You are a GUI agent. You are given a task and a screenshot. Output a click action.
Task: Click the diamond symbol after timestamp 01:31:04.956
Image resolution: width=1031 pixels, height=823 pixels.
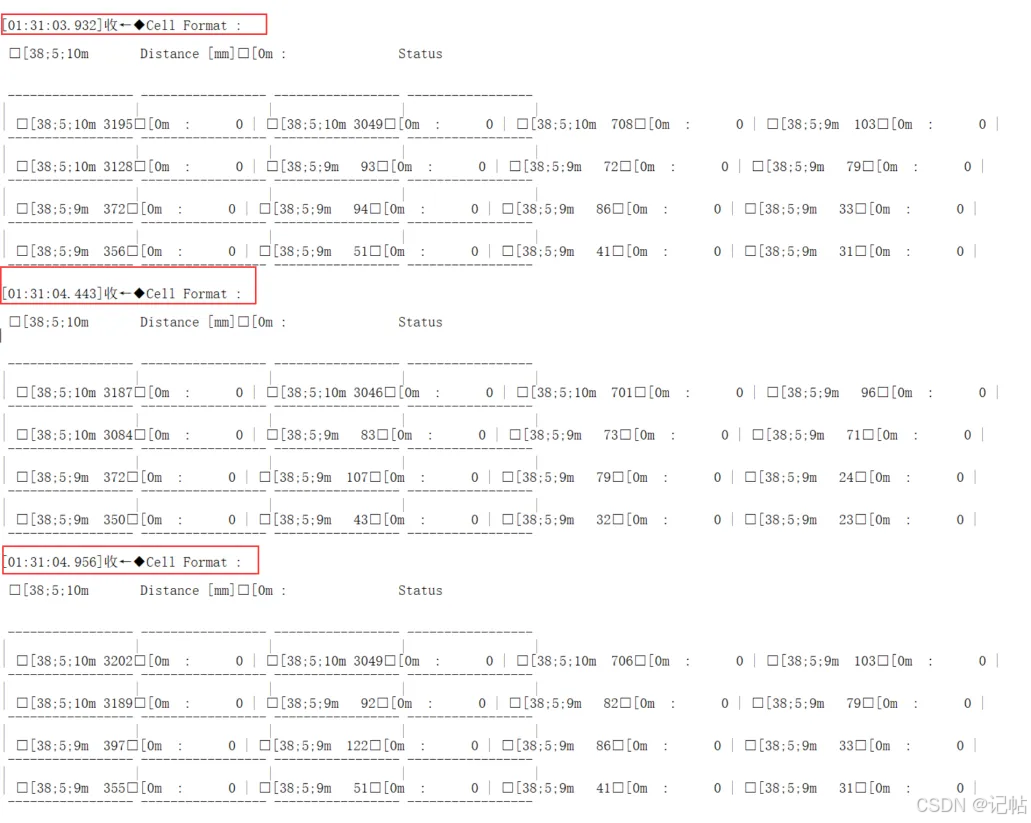pos(139,561)
